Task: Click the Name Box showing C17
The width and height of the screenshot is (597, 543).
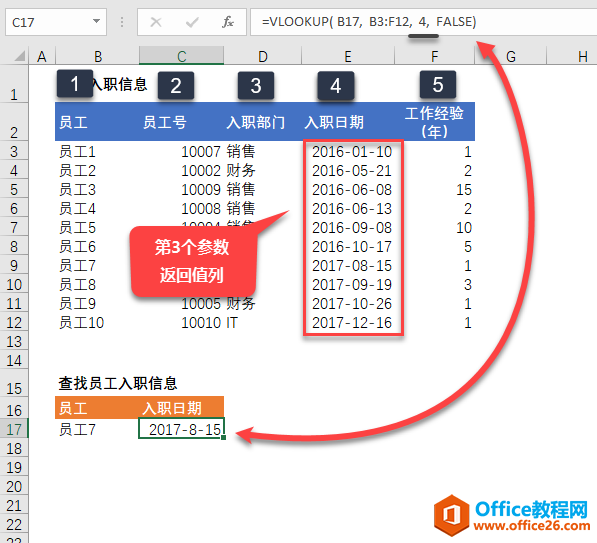Action: (56, 22)
